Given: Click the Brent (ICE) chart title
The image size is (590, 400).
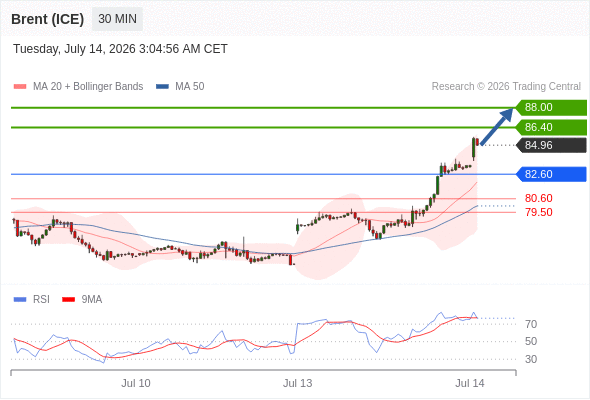Looking at the screenshot, I should 47,19.
